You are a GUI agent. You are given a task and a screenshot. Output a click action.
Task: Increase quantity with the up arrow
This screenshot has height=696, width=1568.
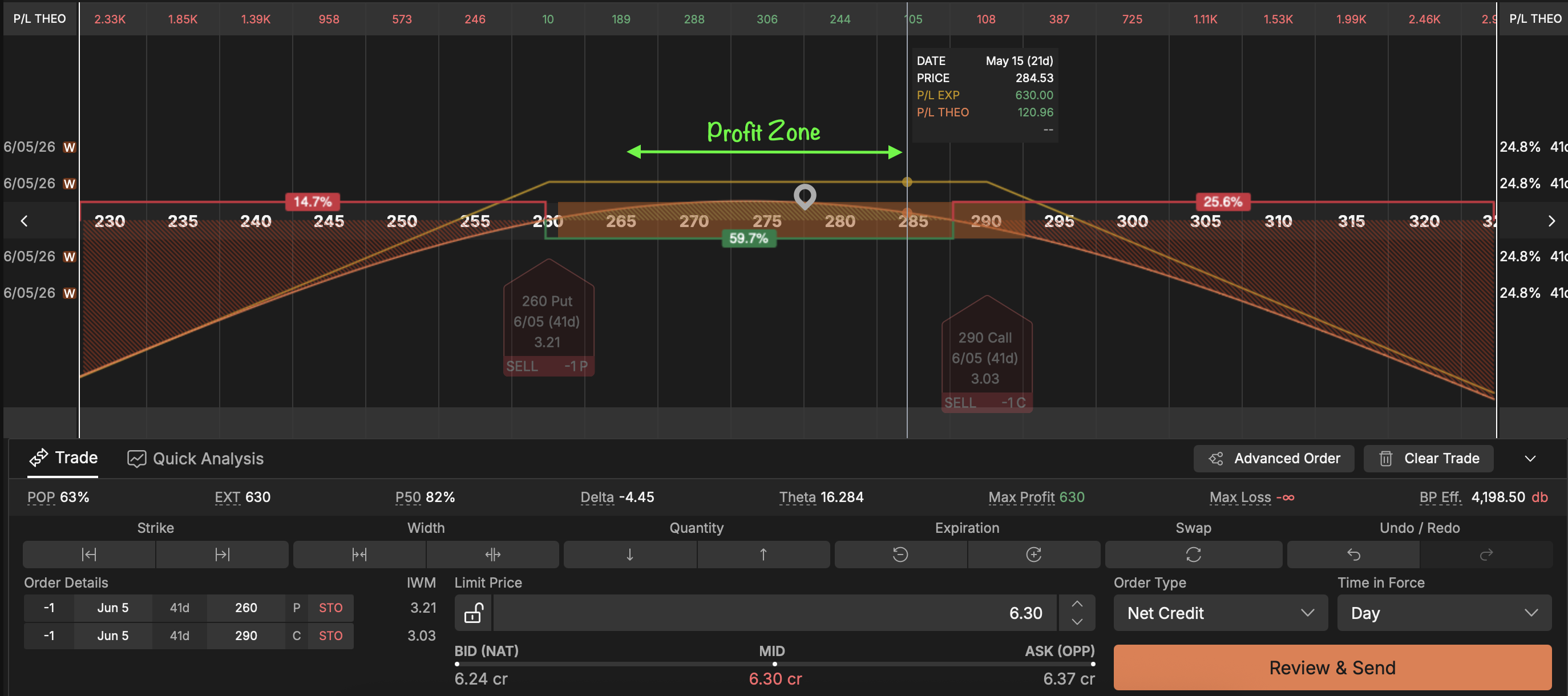(x=763, y=555)
